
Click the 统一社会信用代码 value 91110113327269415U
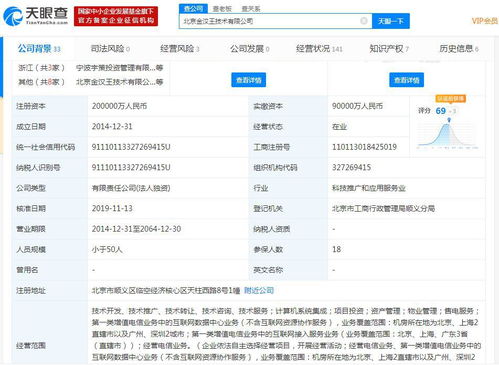[x=131, y=147]
